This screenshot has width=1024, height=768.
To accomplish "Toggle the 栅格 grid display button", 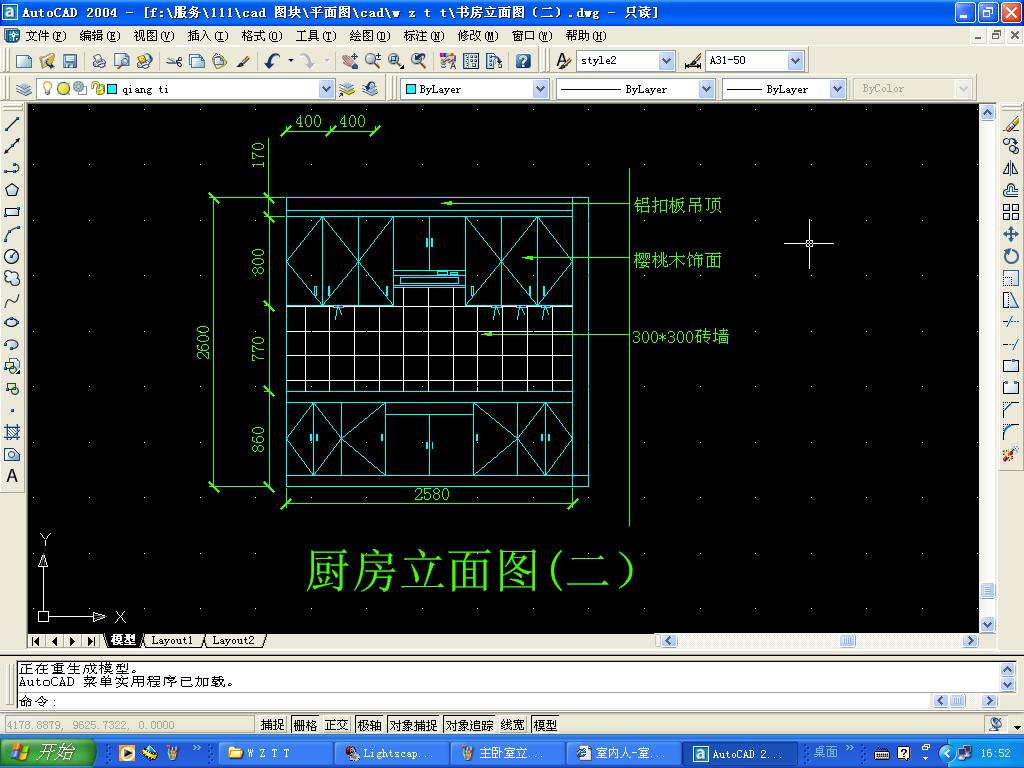I will pyautogui.click(x=305, y=725).
